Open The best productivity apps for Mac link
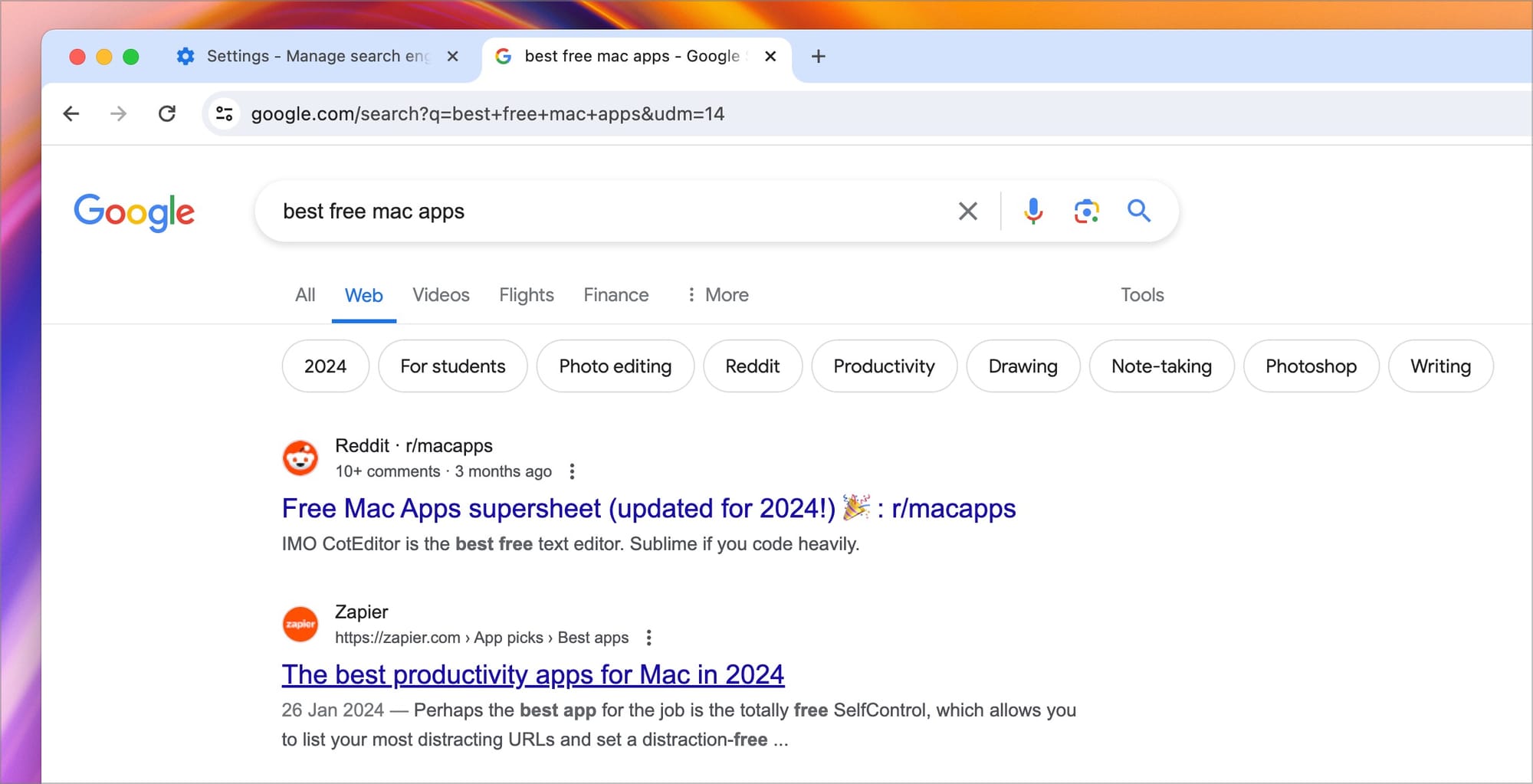This screenshot has width=1533, height=784. coord(533,675)
